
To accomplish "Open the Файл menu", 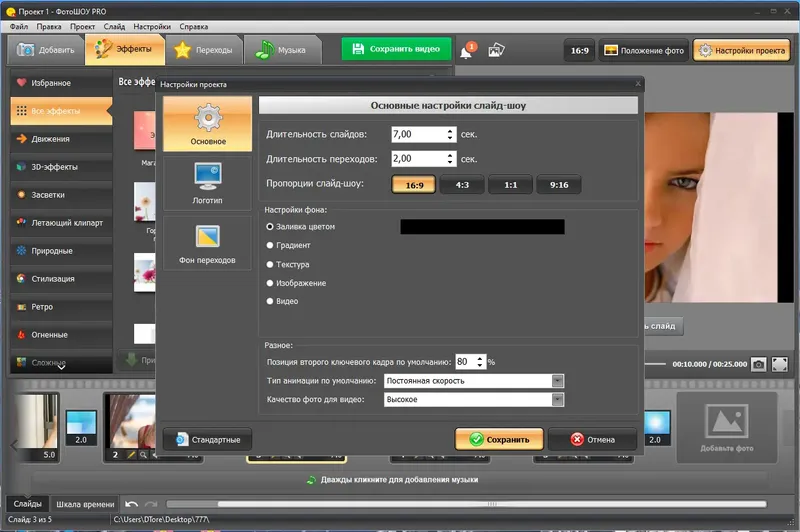I will click(19, 27).
